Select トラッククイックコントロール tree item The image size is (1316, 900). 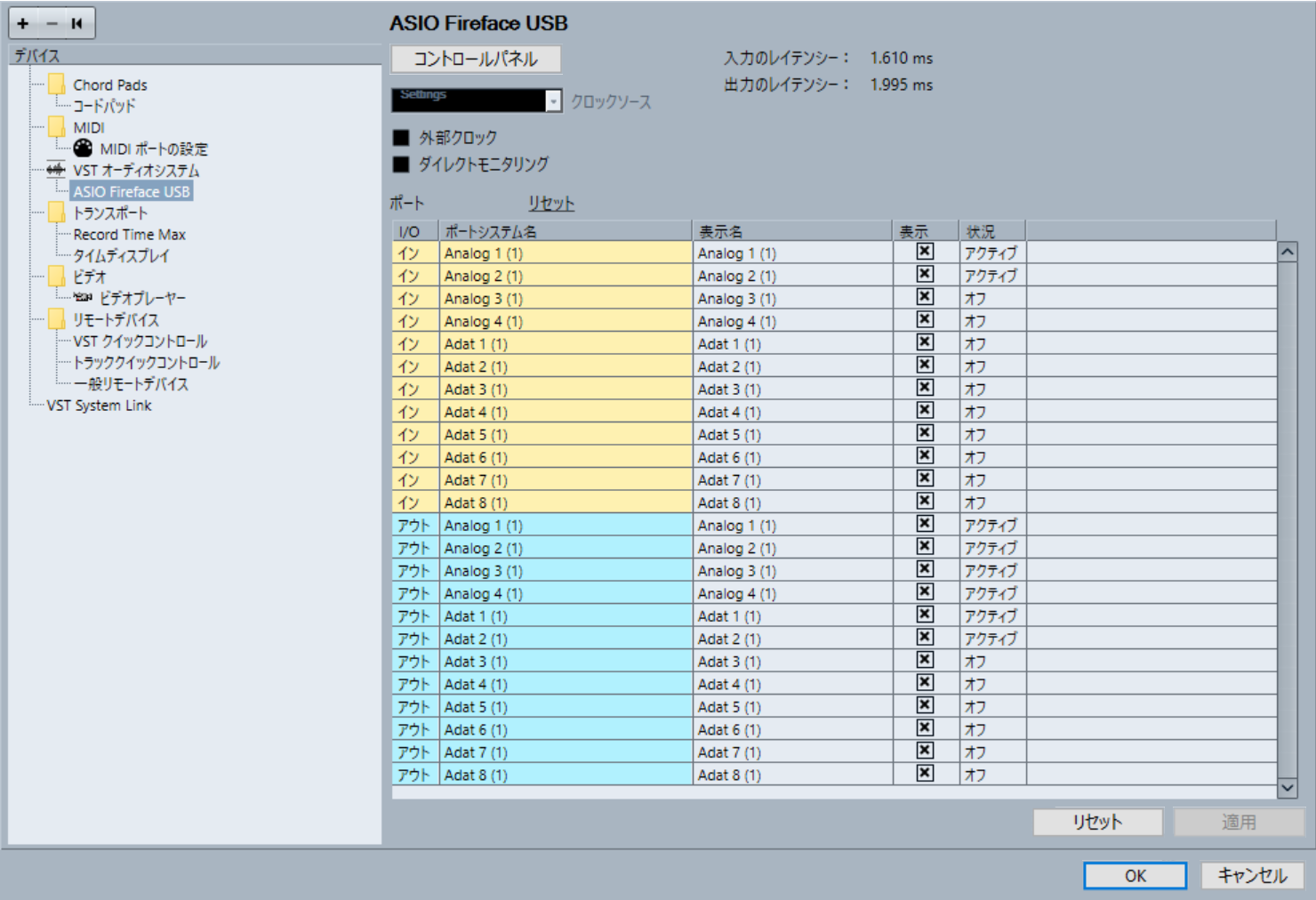pyautogui.click(x=146, y=362)
